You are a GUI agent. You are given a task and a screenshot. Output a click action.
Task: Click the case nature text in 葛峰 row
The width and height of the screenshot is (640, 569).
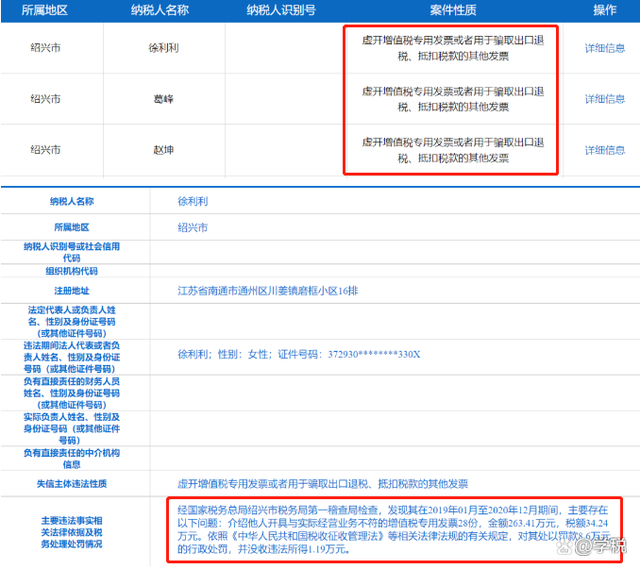454,98
